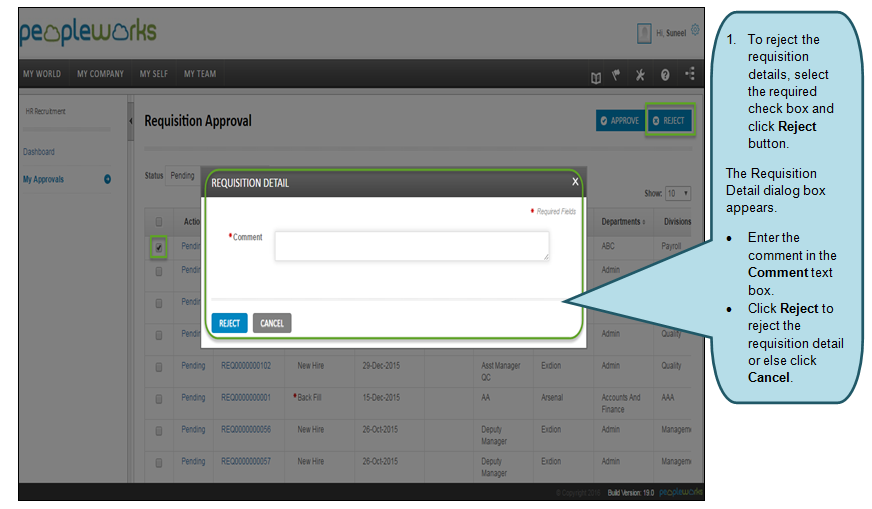Screen dimensions: 872x509
Task: Click the circle icon beside My Approvals
Action: [107, 179]
